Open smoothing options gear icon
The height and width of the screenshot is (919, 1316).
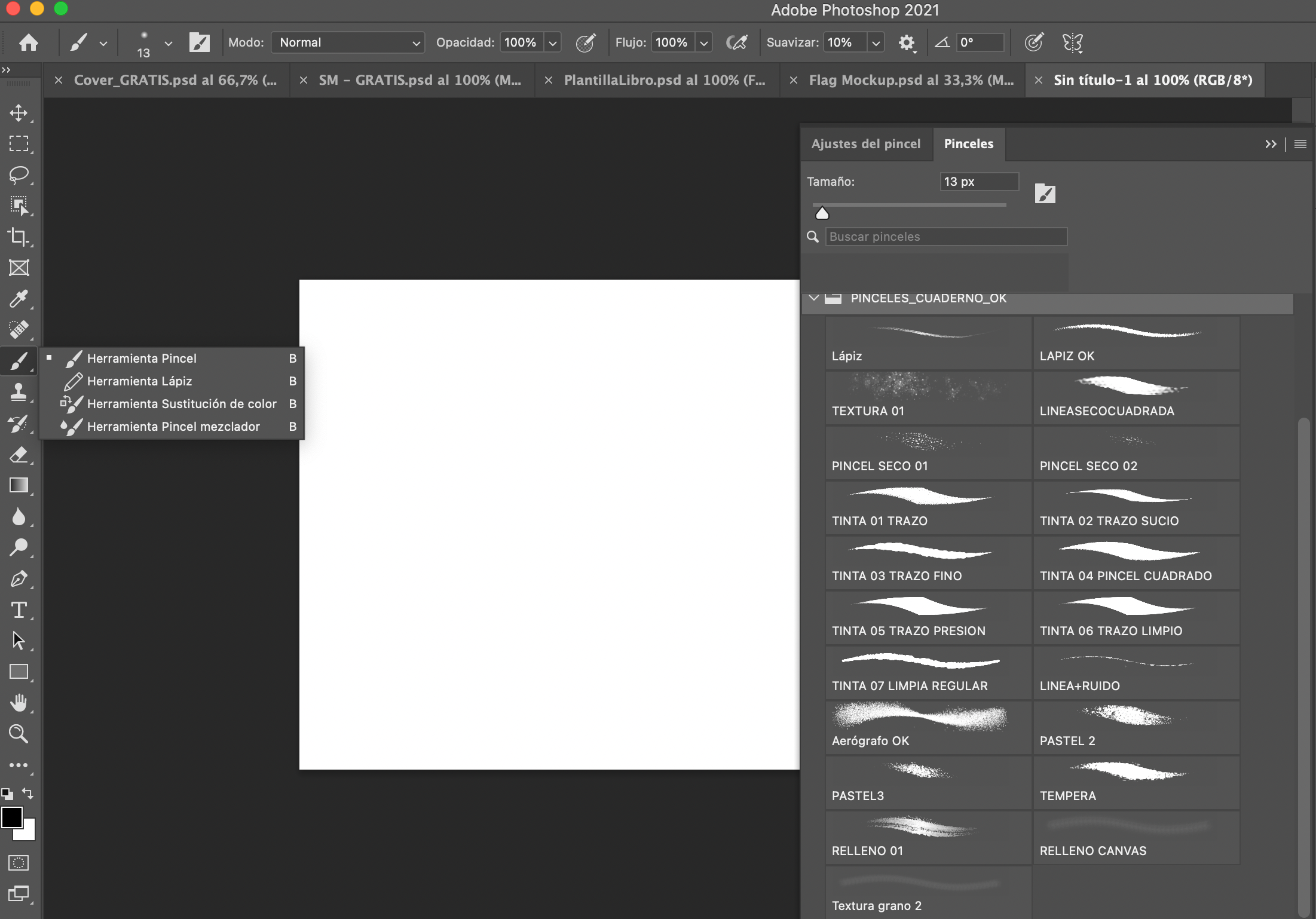coord(907,42)
